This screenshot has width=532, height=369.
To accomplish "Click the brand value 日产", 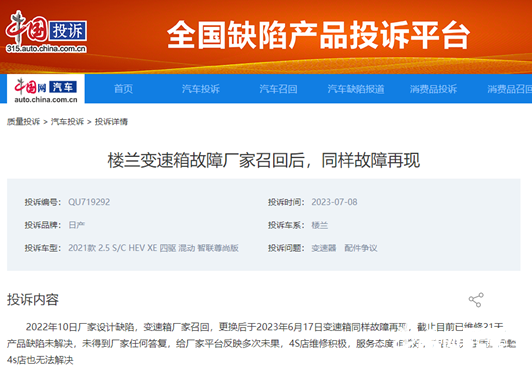I will [x=77, y=225].
